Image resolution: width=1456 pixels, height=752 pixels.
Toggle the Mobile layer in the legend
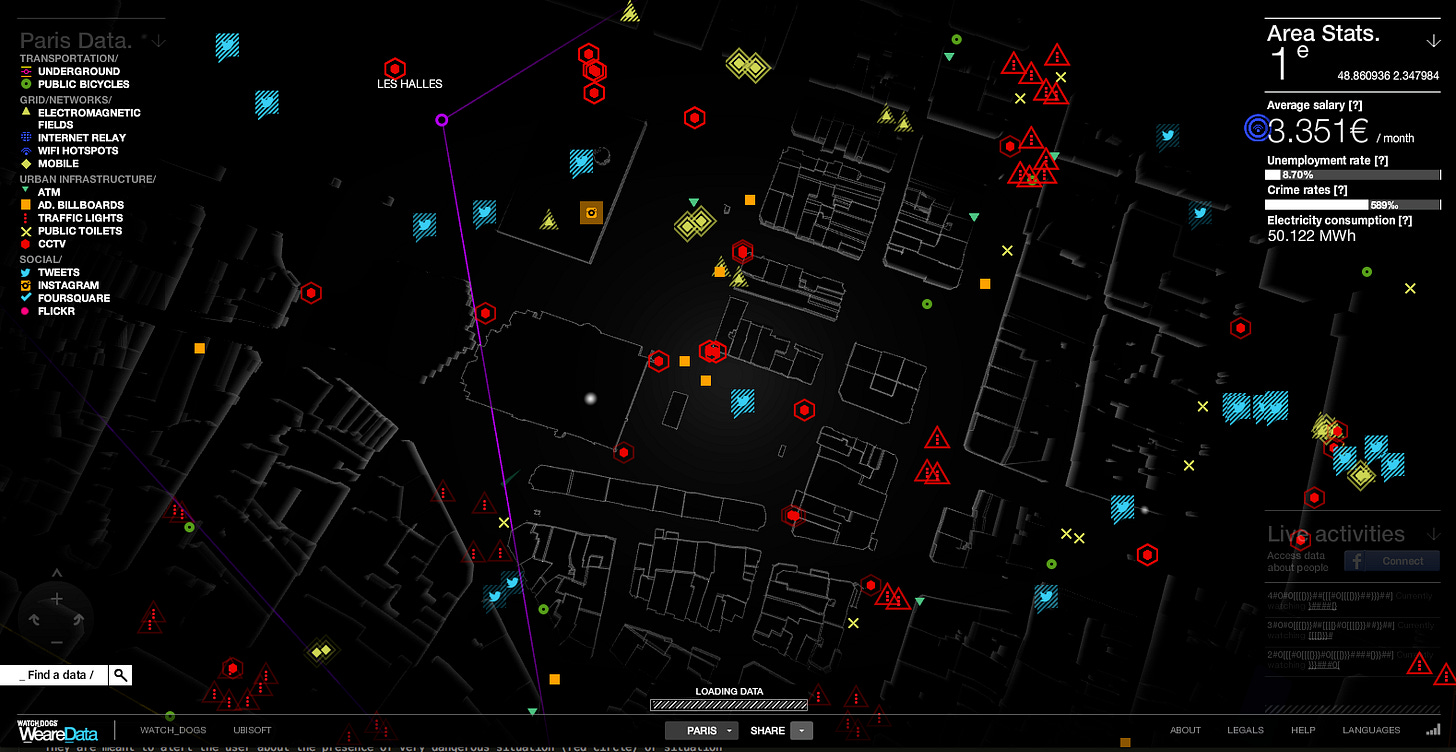[49, 164]
